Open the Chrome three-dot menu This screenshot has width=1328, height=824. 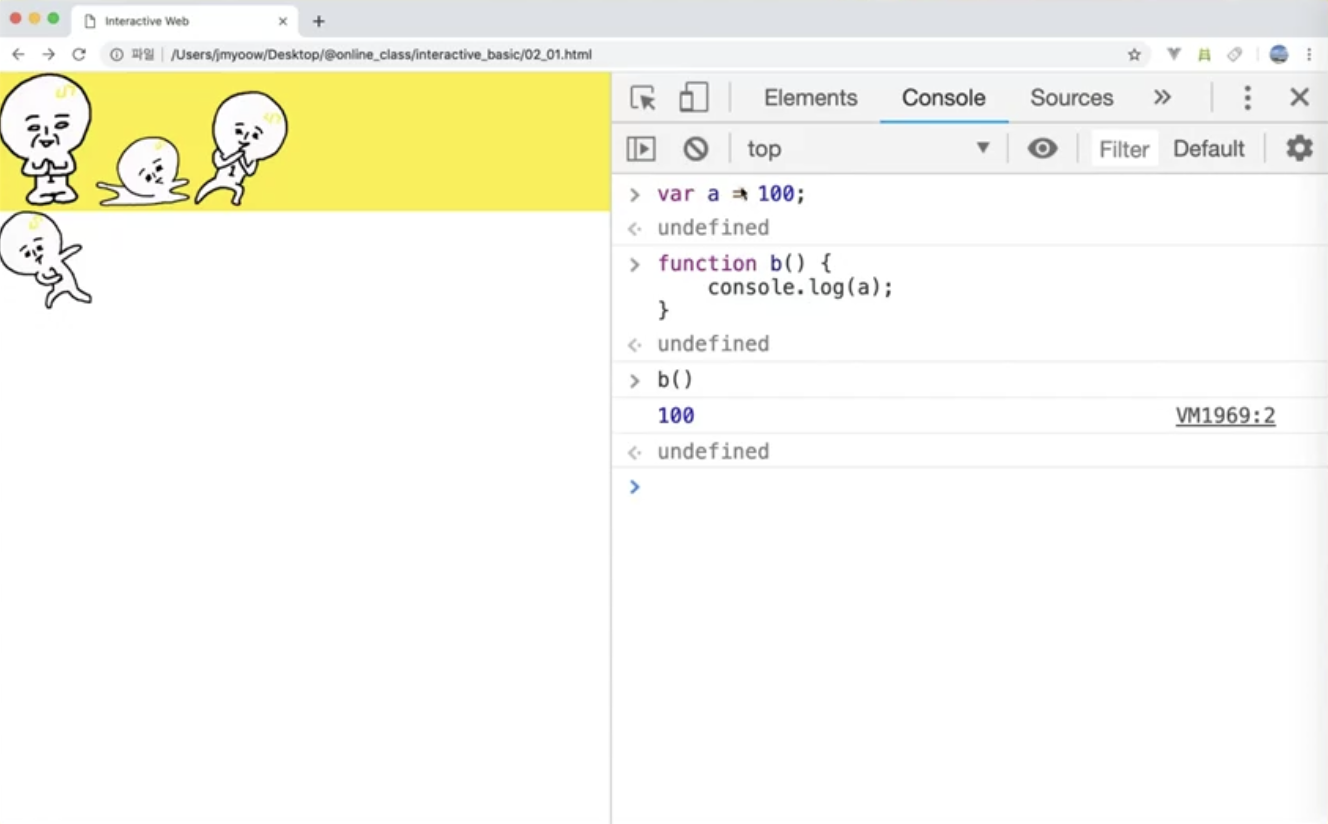coord(1309,54)
